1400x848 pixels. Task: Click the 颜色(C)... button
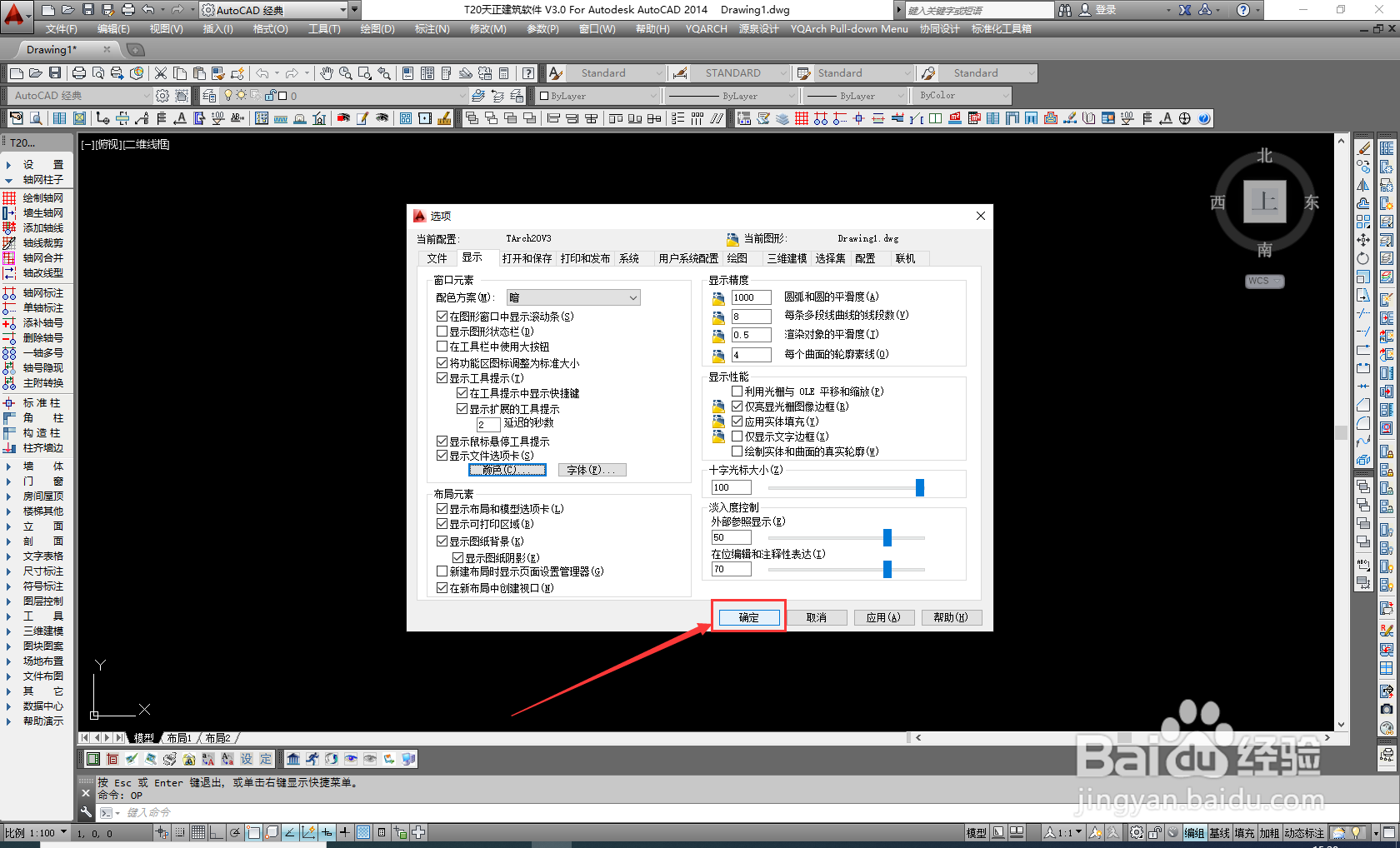[x=507, y=470]
